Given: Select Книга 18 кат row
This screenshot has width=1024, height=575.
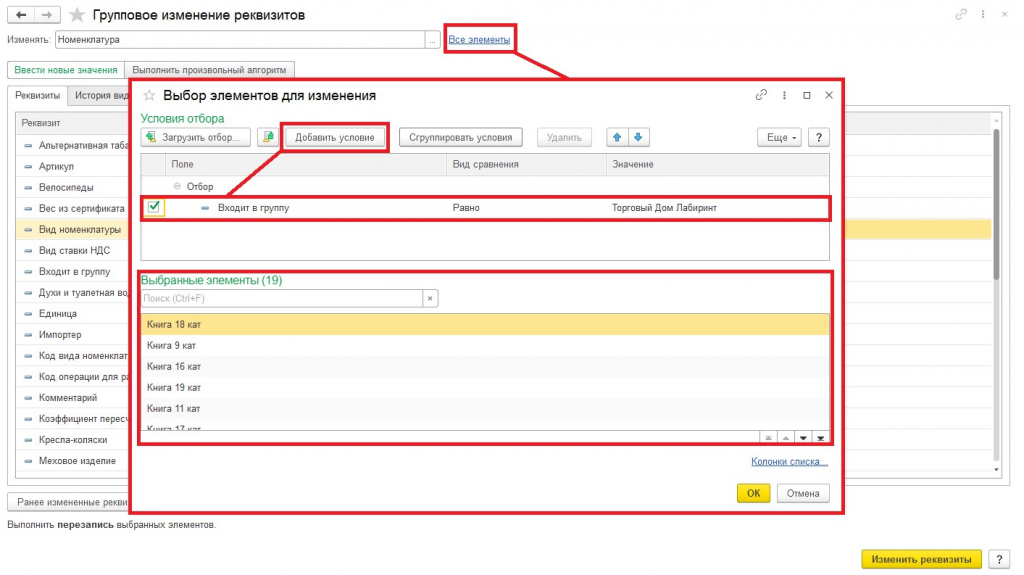Looking at the screenshot, I should 485,324.
